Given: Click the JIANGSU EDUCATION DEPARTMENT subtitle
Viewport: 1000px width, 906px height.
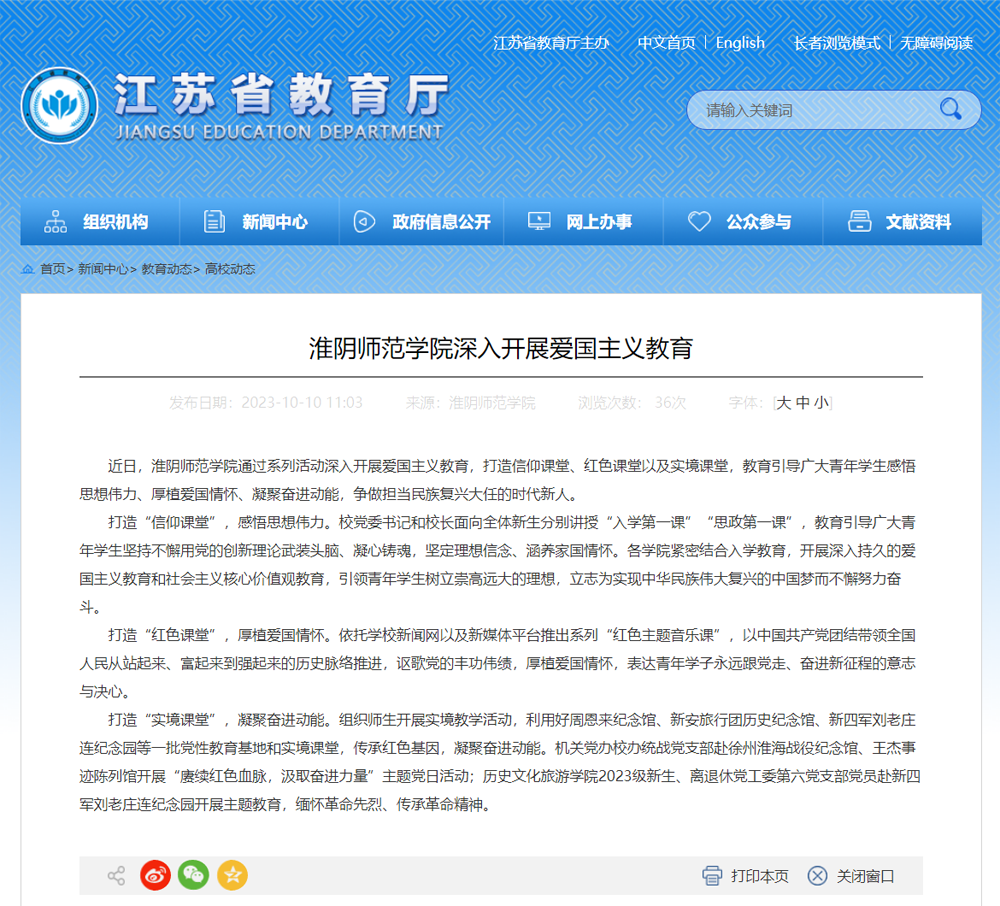Looking at the screenshot, I should tap(279, 132).
